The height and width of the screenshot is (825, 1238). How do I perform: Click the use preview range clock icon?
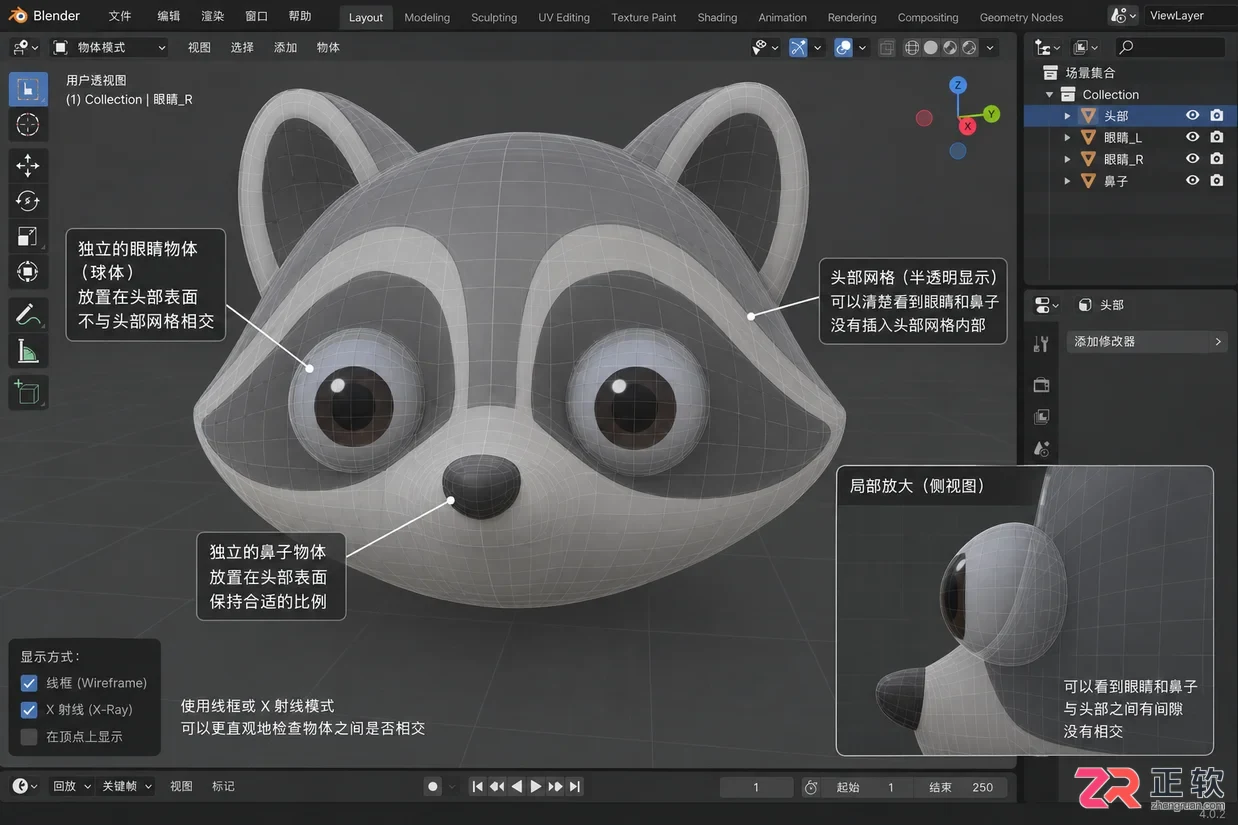pyautogui.click(x=811, y=787)
